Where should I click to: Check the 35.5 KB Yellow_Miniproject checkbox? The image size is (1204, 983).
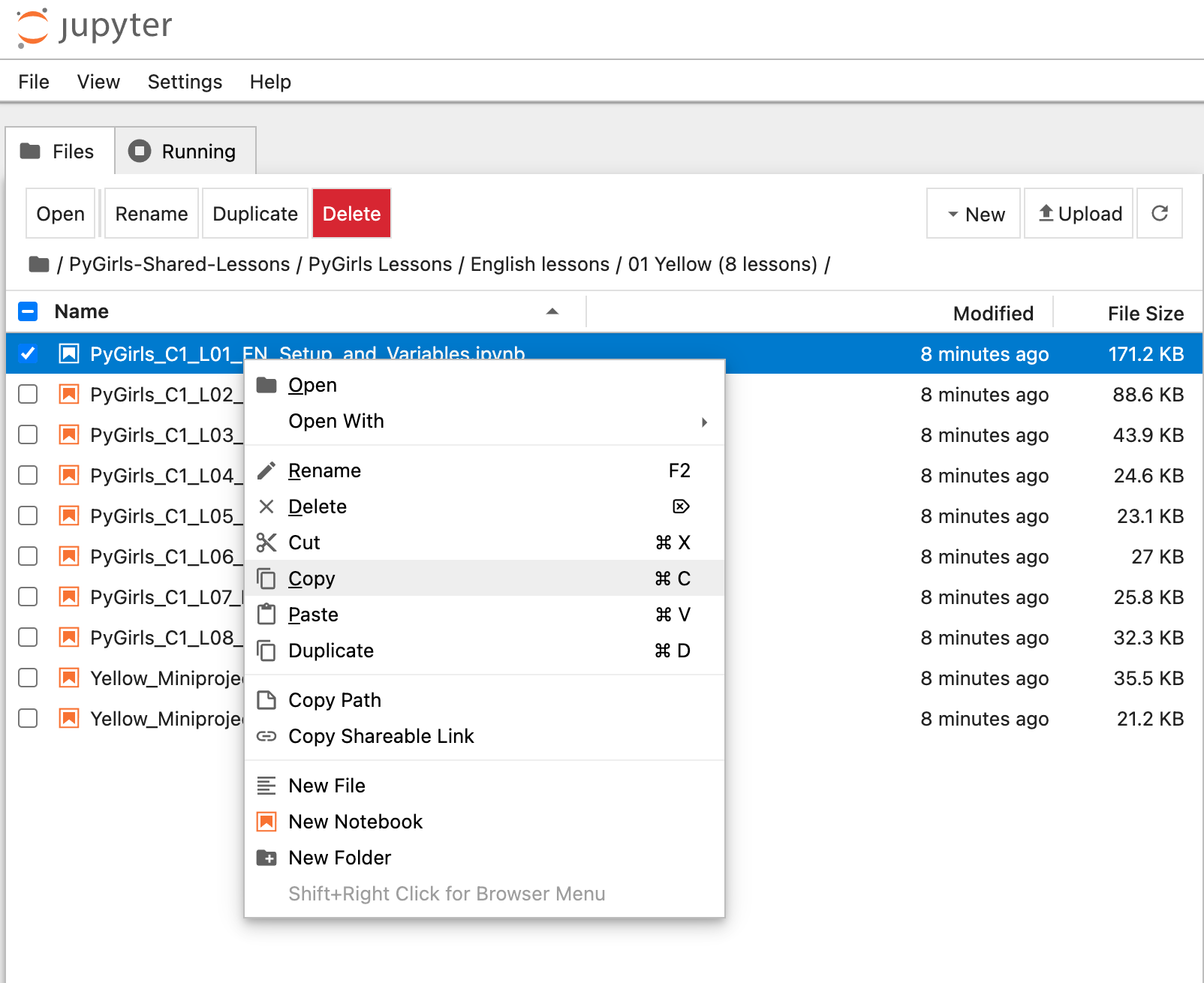pos(28,678)
